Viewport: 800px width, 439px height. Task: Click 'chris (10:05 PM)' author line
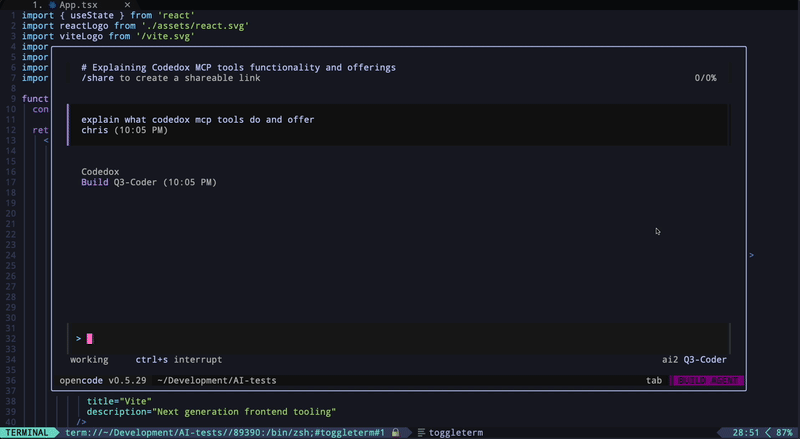point(124,130)
